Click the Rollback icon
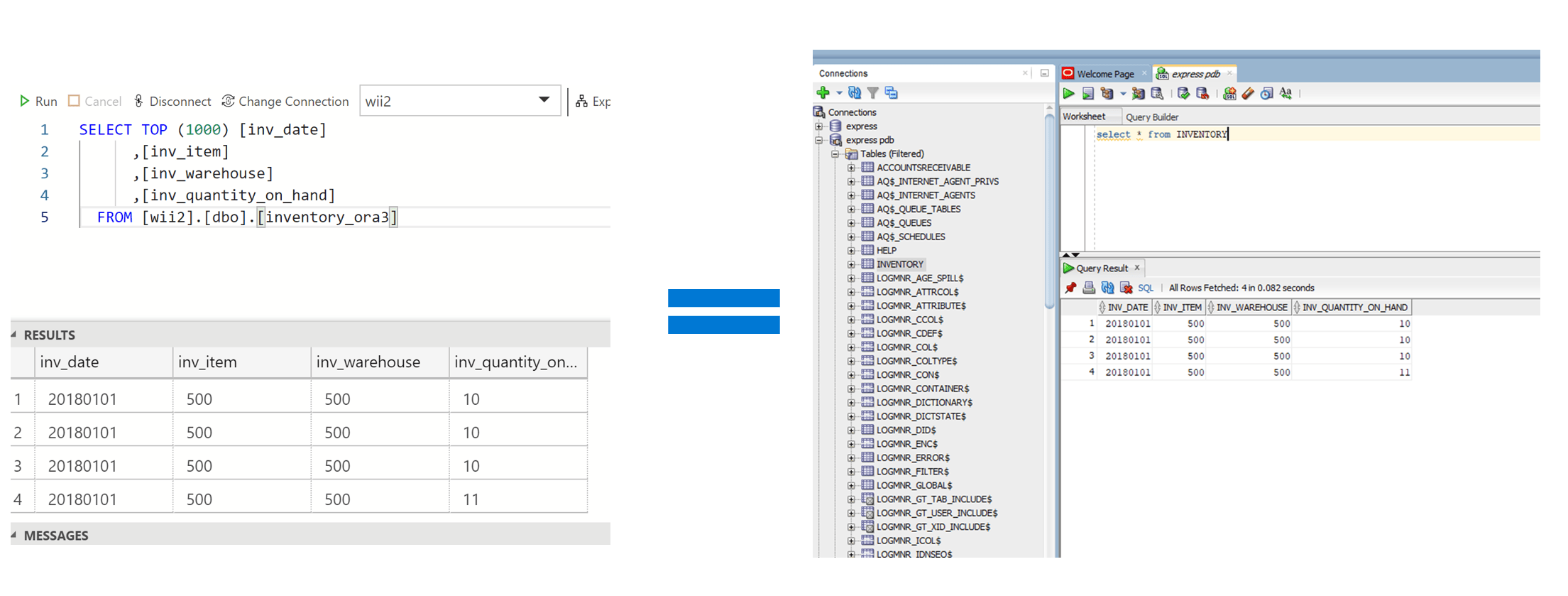 click(x=1202, y=93)
